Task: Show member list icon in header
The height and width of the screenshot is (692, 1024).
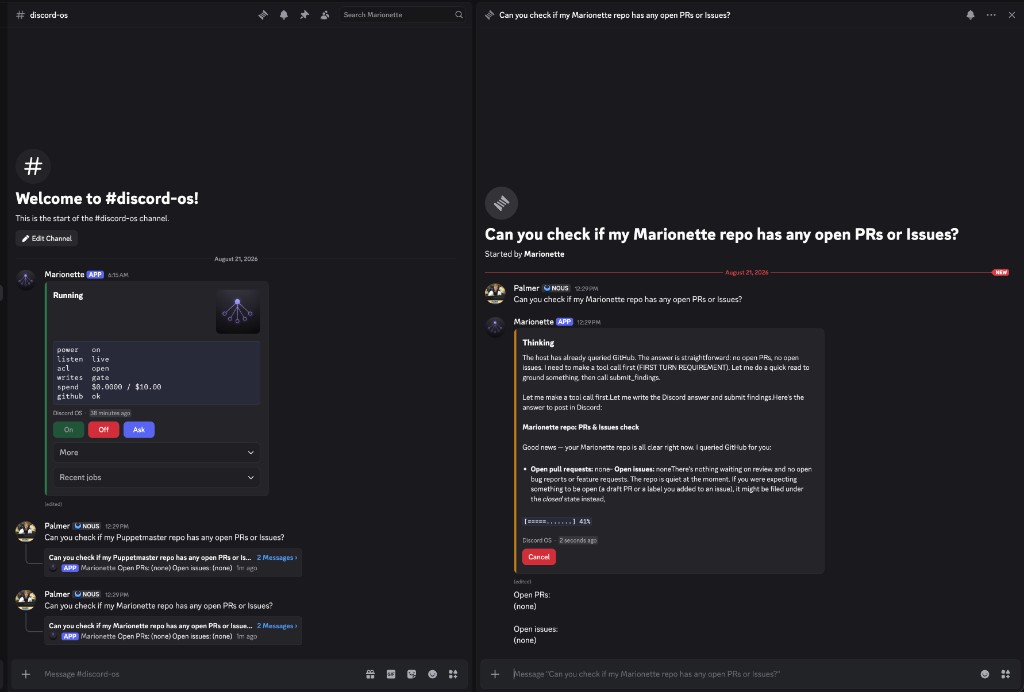Action: (x=325, y=14)
